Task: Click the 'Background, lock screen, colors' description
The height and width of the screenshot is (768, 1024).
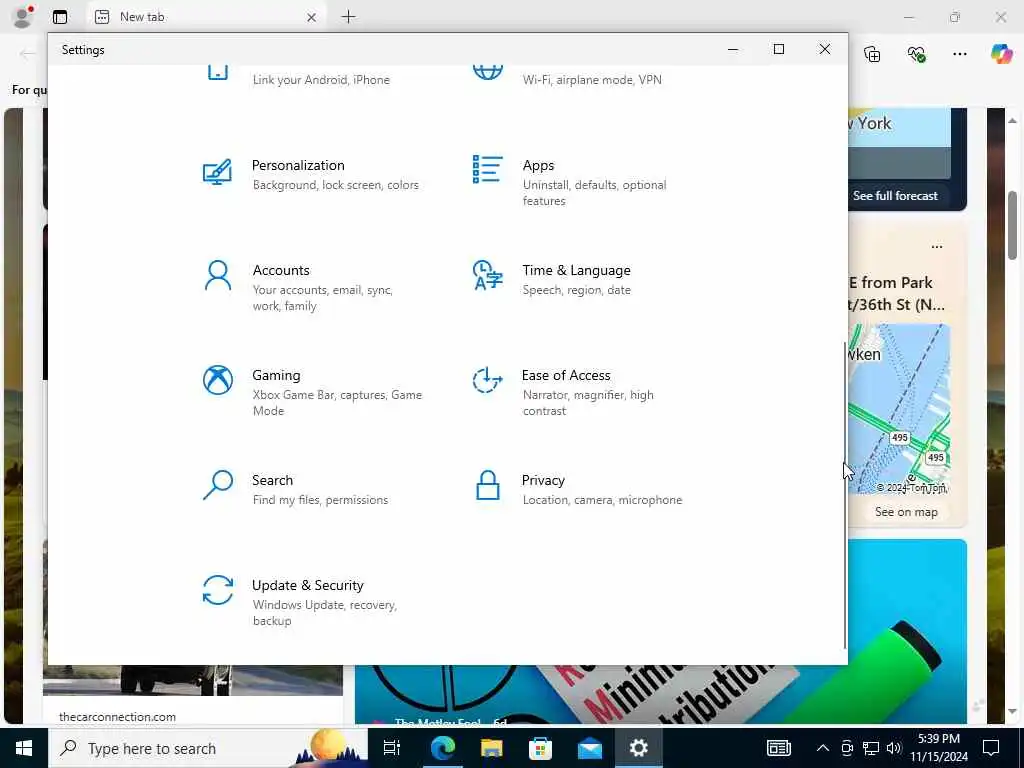Action: click(336, 185)
